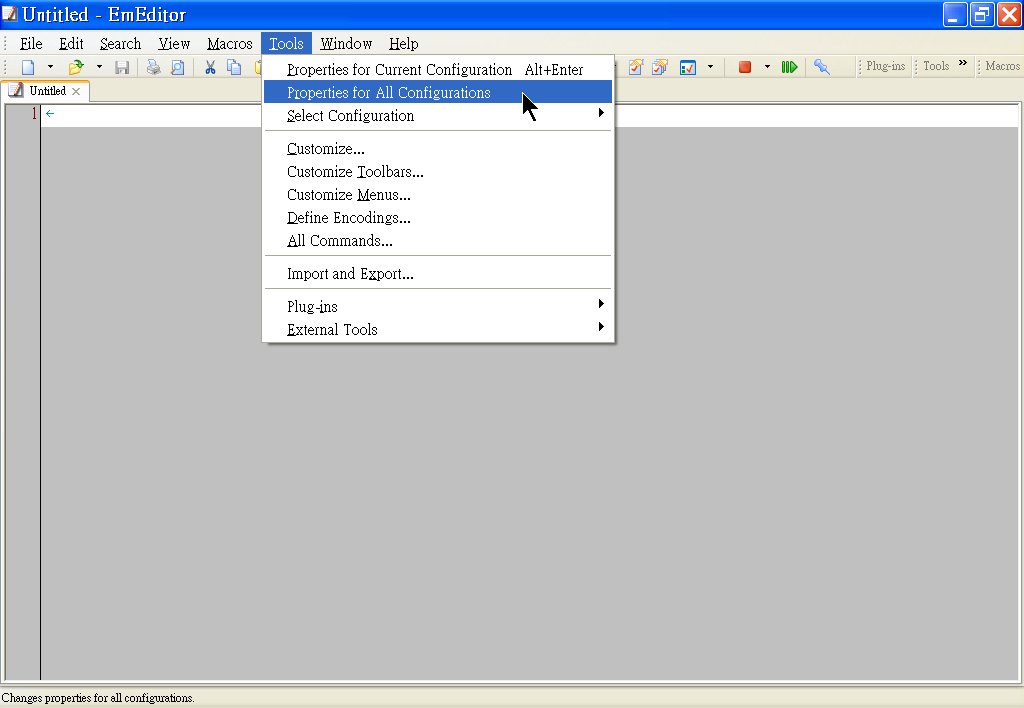Open the Help menu

(x=404, y=44)
